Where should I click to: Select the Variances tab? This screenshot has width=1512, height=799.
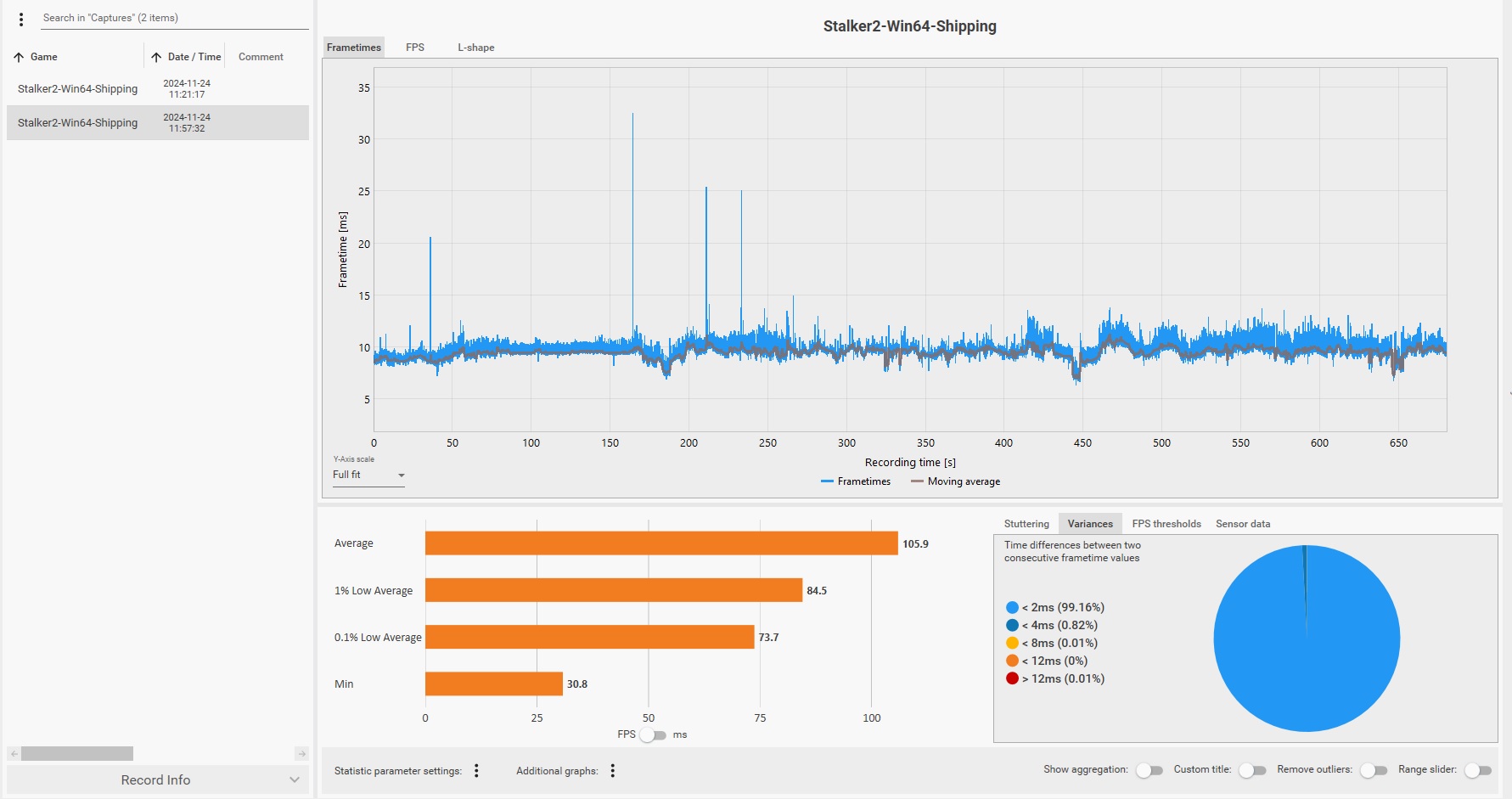[x=1090, y=524]
